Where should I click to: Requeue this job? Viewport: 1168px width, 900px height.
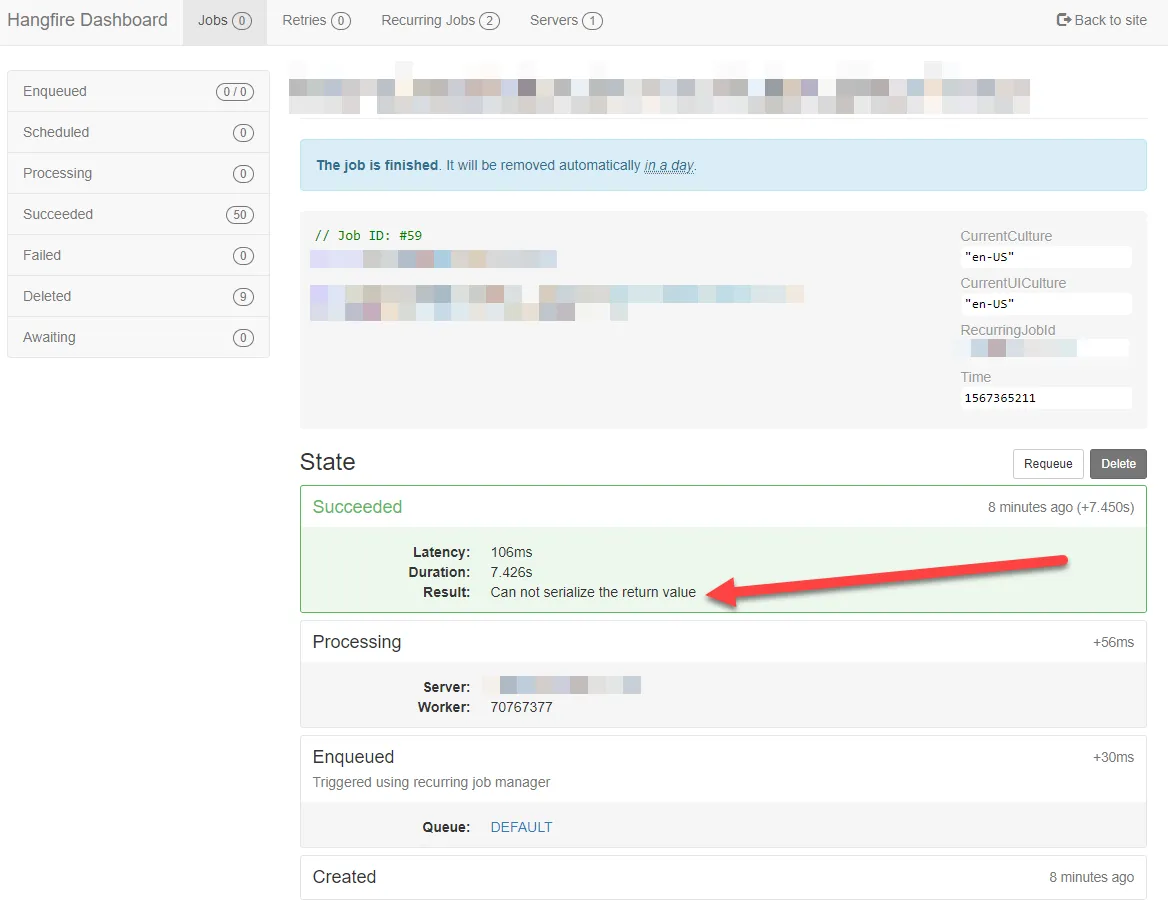(1048, 463)
